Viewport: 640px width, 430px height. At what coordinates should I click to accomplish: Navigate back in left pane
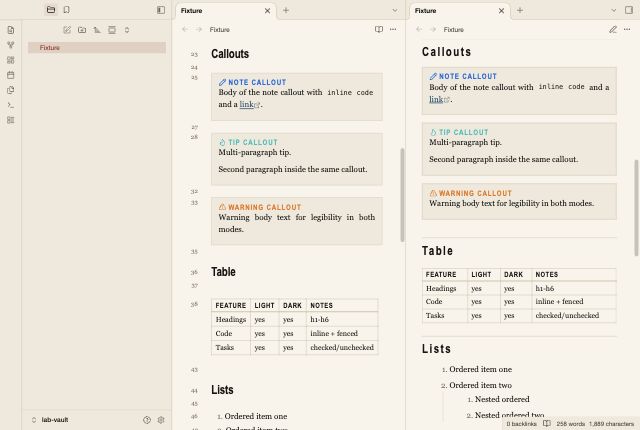tap(185, 29)
